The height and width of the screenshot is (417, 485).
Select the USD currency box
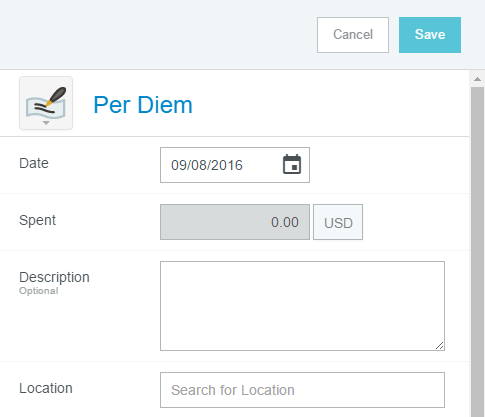pos(338,222)
